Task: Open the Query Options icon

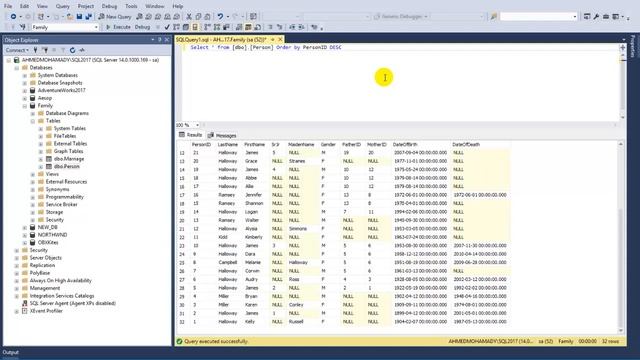Action: tap(186, 27)
